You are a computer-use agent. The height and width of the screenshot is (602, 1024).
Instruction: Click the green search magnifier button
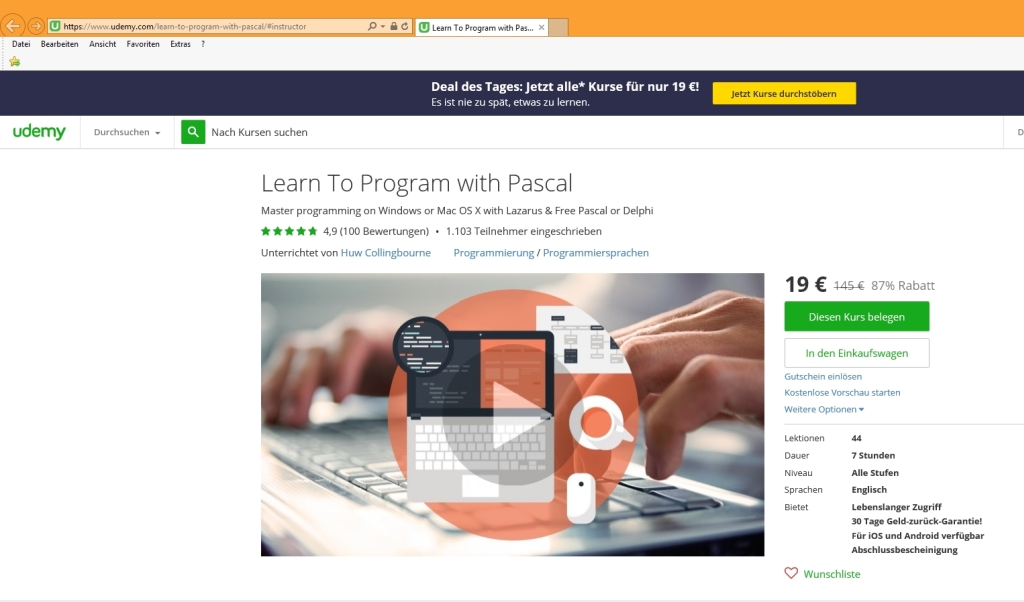[x=193, y=132]
